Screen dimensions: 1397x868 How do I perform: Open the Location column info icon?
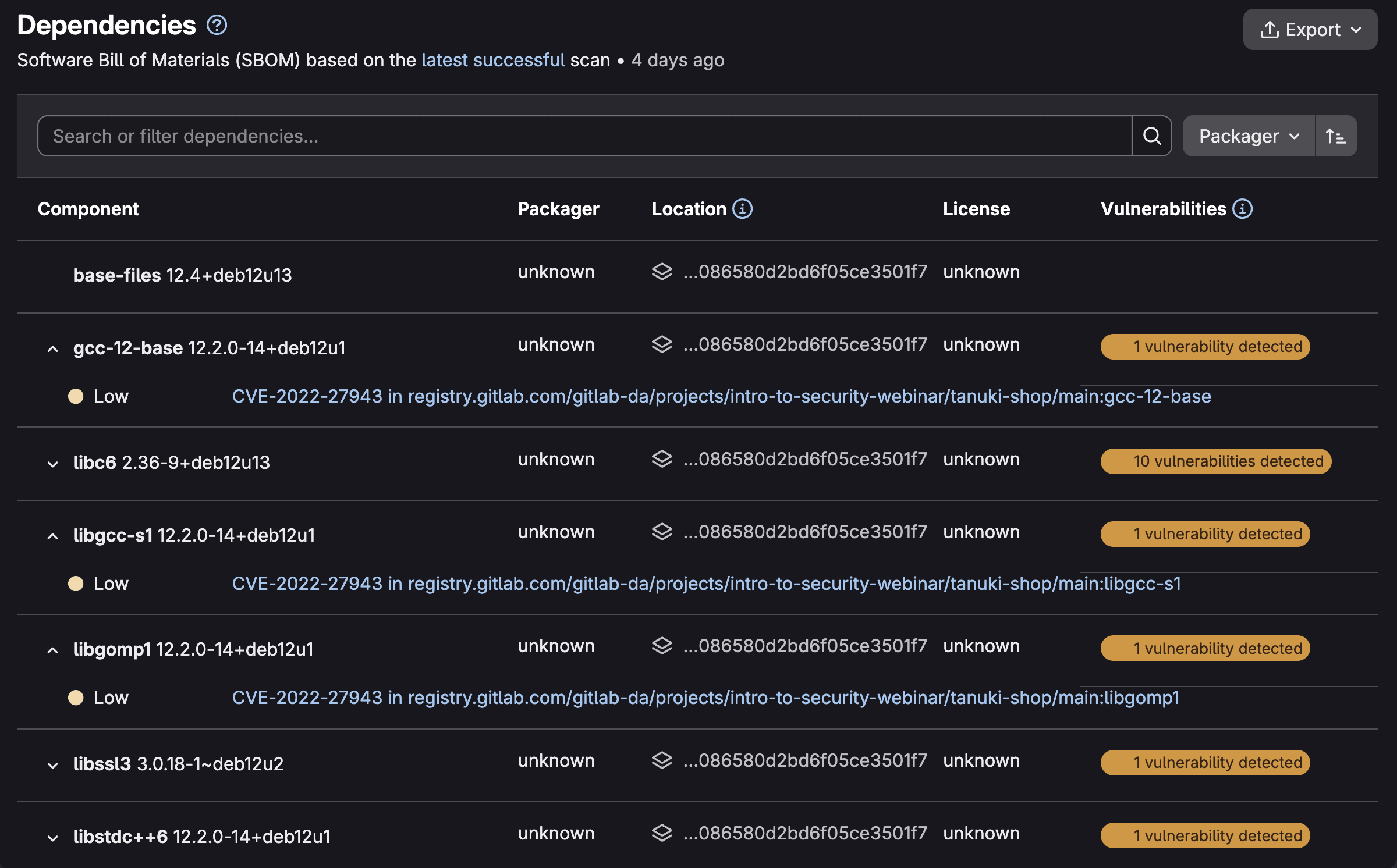click(742, 208)
